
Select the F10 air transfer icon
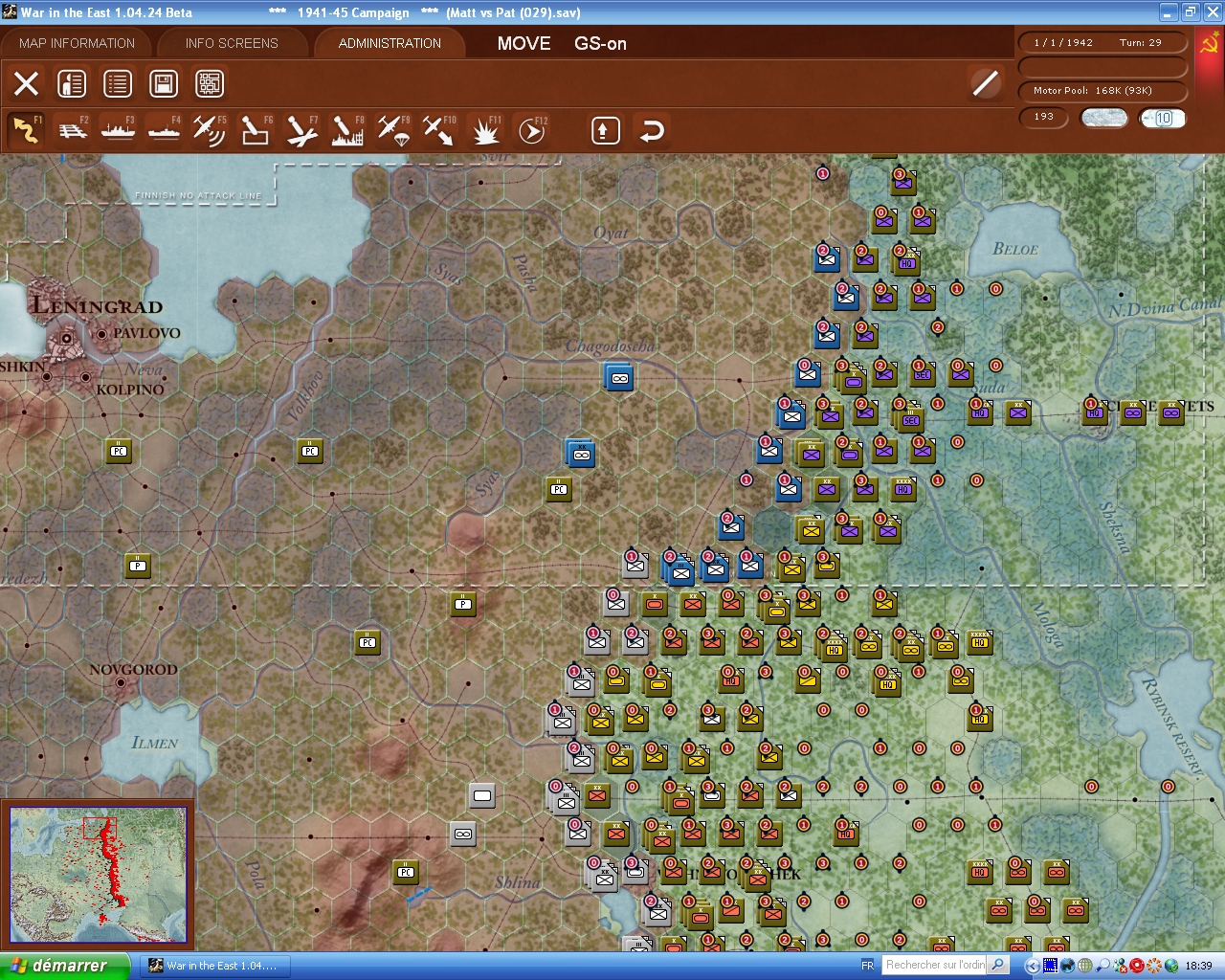(439, 130)
